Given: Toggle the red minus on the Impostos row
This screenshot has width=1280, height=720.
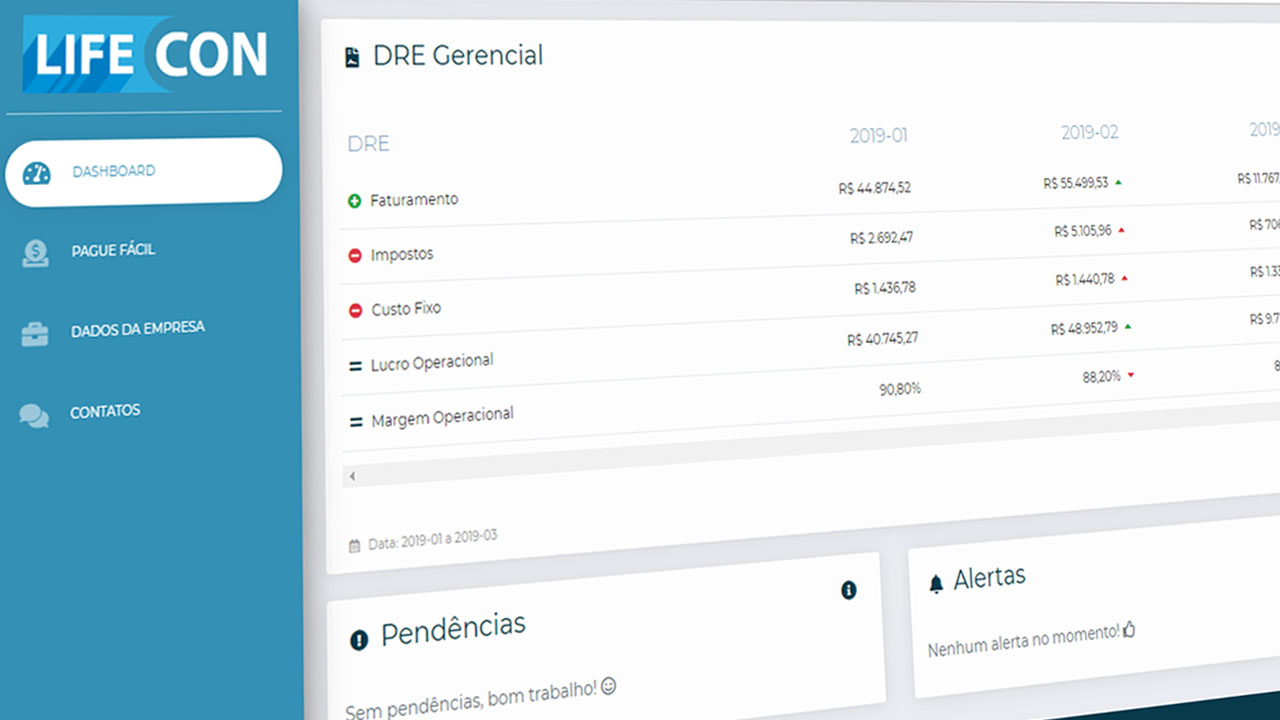Looking at the screenshot, I should pos(357,255).
